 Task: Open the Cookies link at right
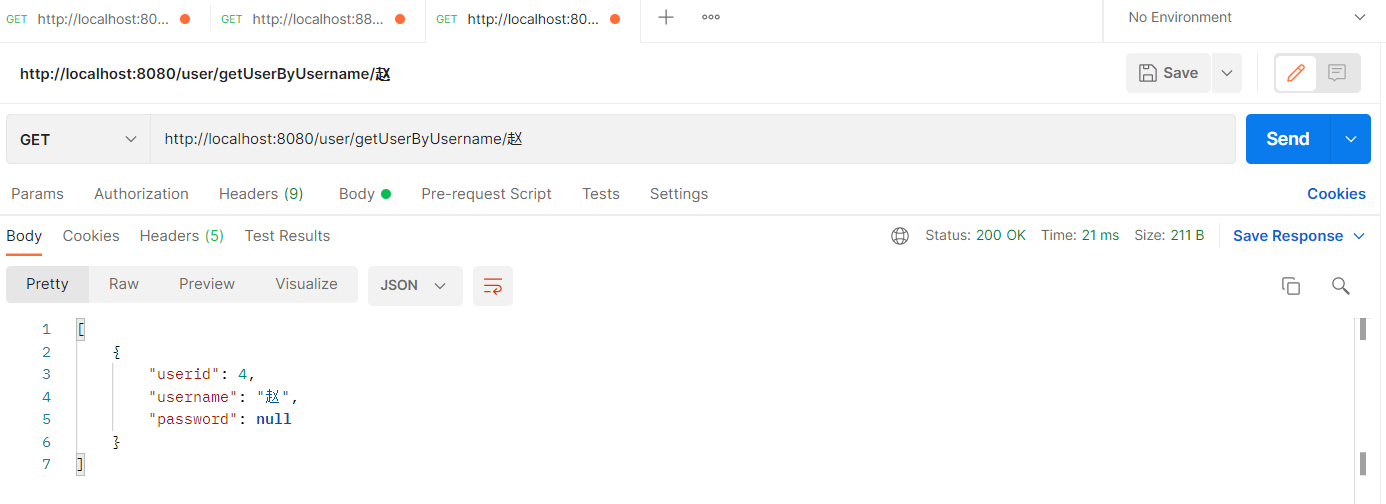pos(1336,194)
